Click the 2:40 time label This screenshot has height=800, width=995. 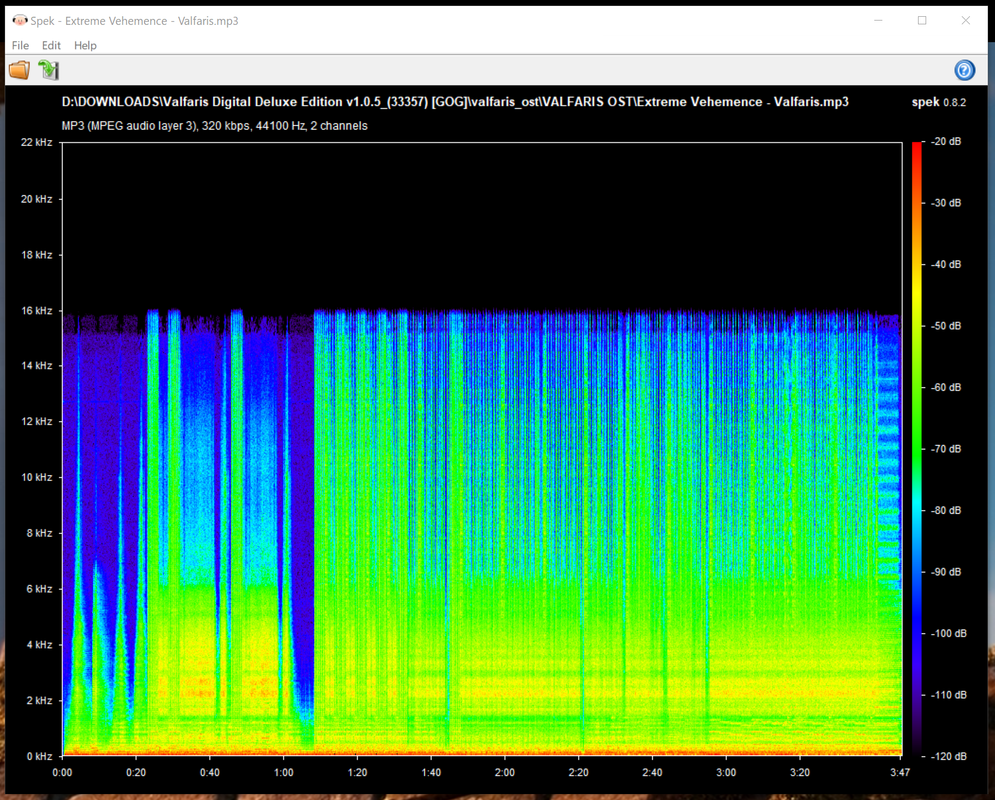click(x=652, y=772)
